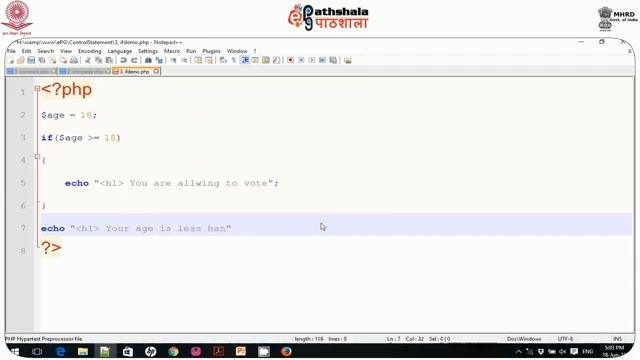Open the Edit menu

point(27,51)
